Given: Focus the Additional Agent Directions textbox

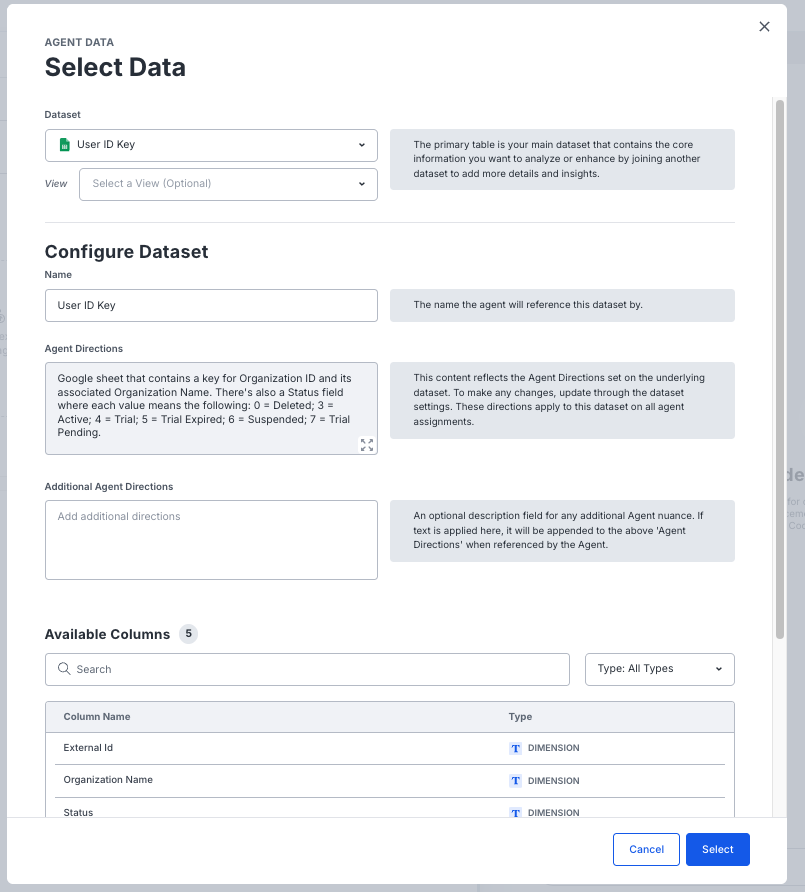Looking at the screenshot, I should 211,540.
